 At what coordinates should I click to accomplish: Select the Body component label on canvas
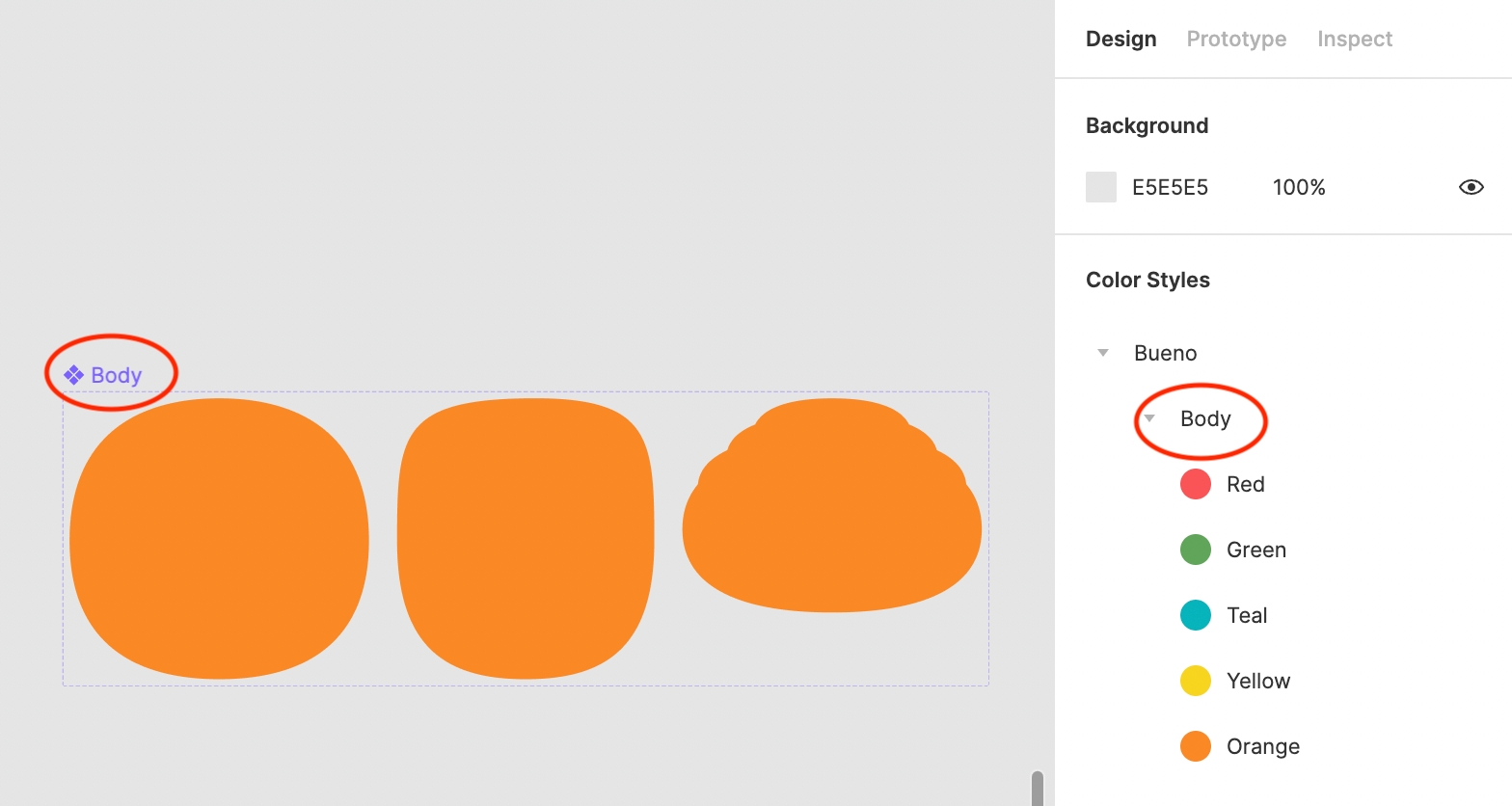[x=116, y=375]
